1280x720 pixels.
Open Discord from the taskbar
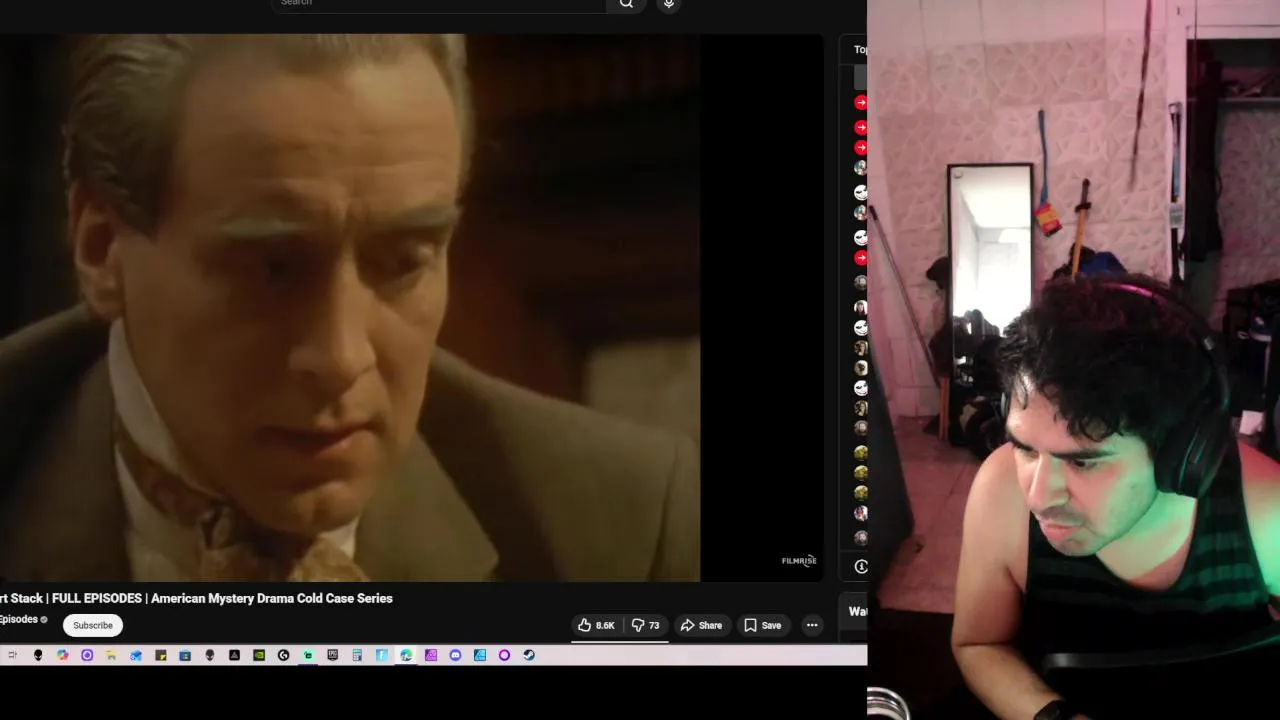pyautogui.click(x=455, y=655)
